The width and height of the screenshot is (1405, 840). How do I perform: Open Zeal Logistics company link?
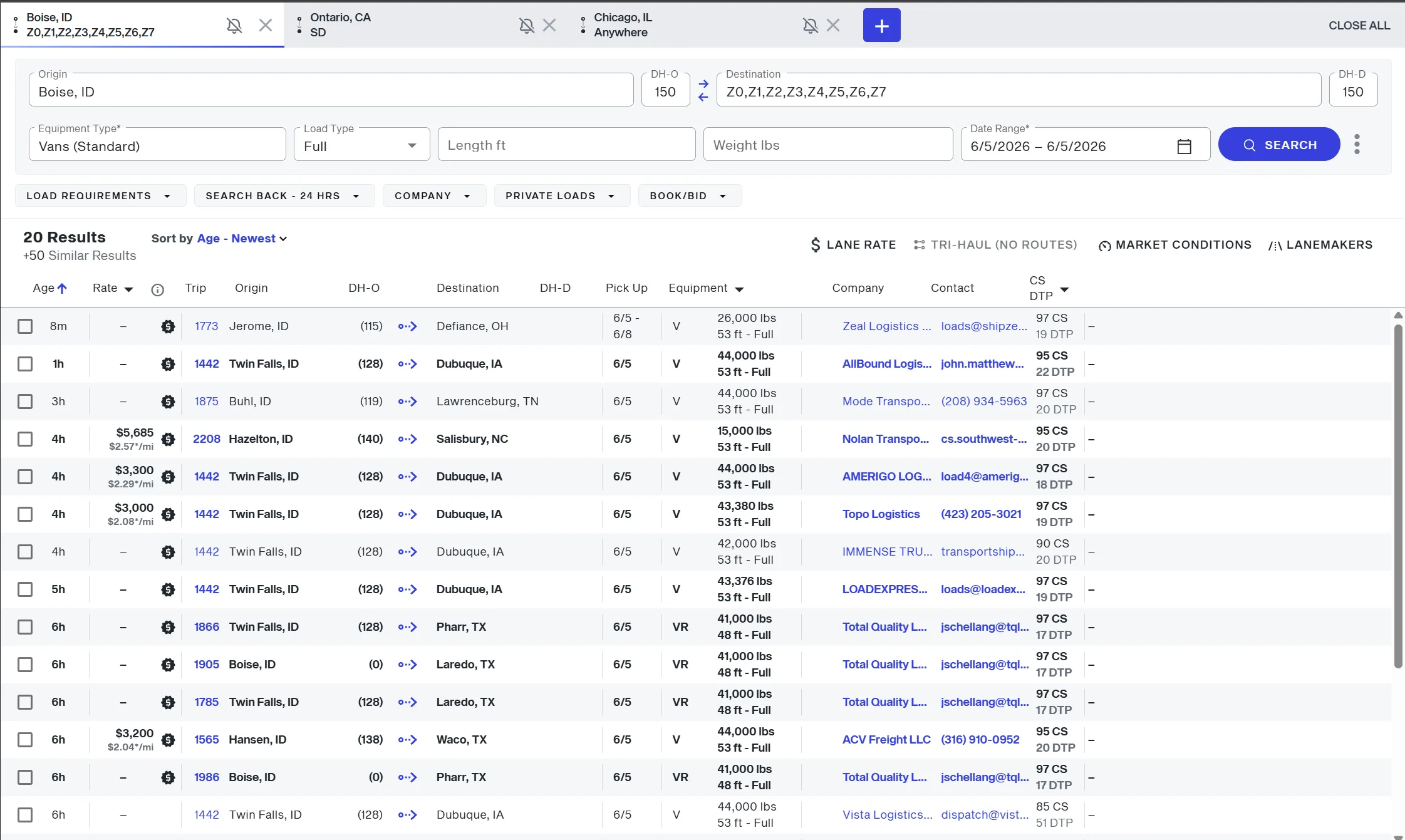pos(887,326)
